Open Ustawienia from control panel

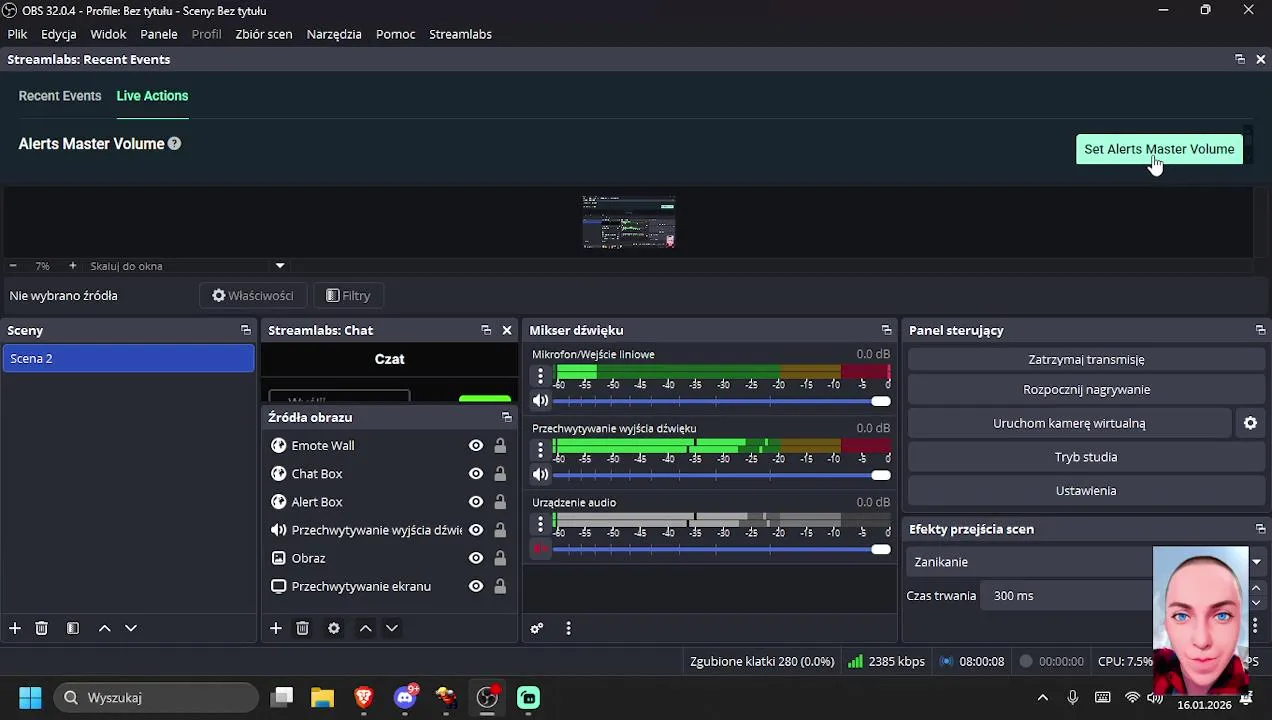[1086, 491]
